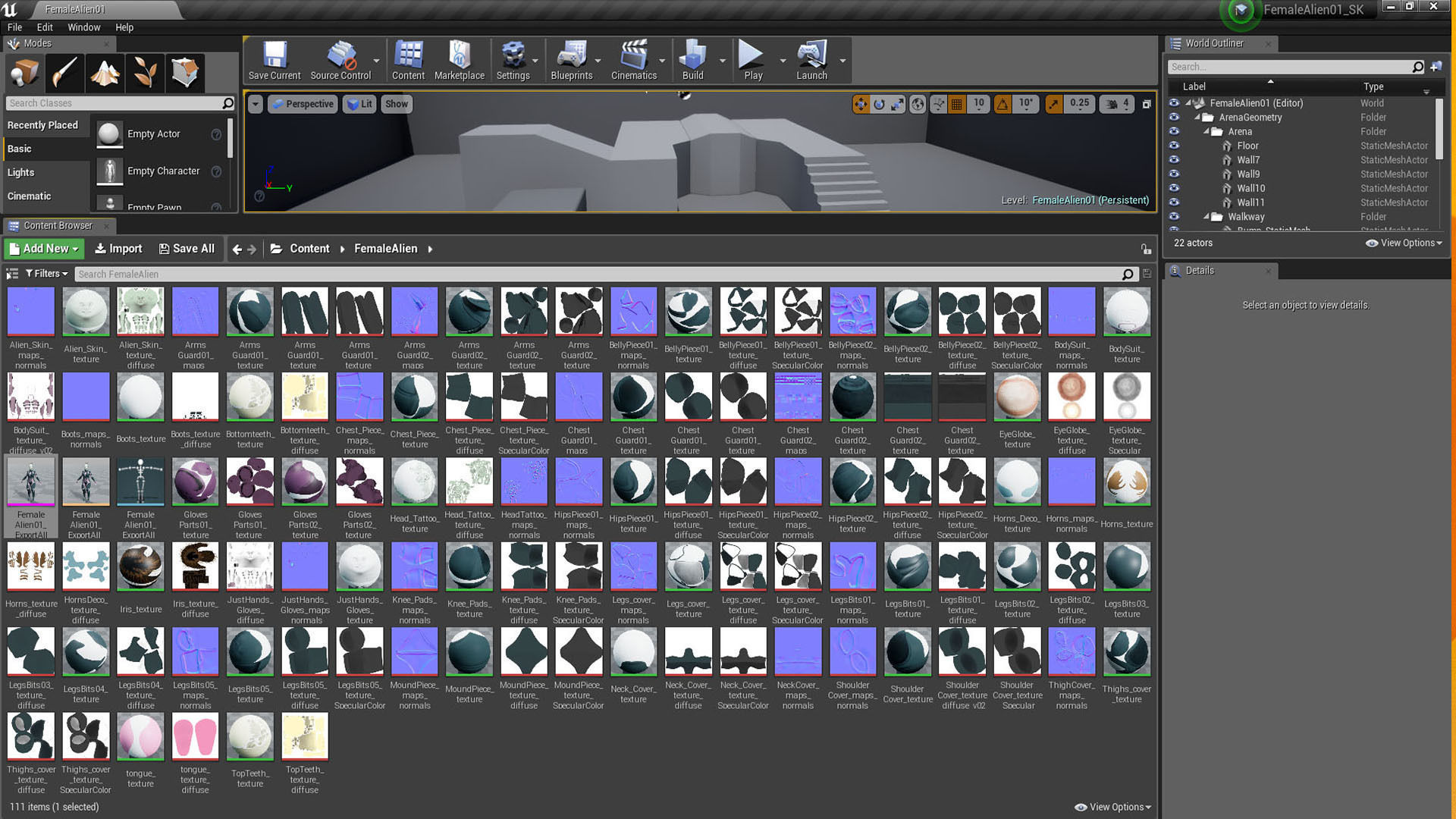1456x819 pixels.
Task: Hide the Floor actor
Action: point(1174,146)
